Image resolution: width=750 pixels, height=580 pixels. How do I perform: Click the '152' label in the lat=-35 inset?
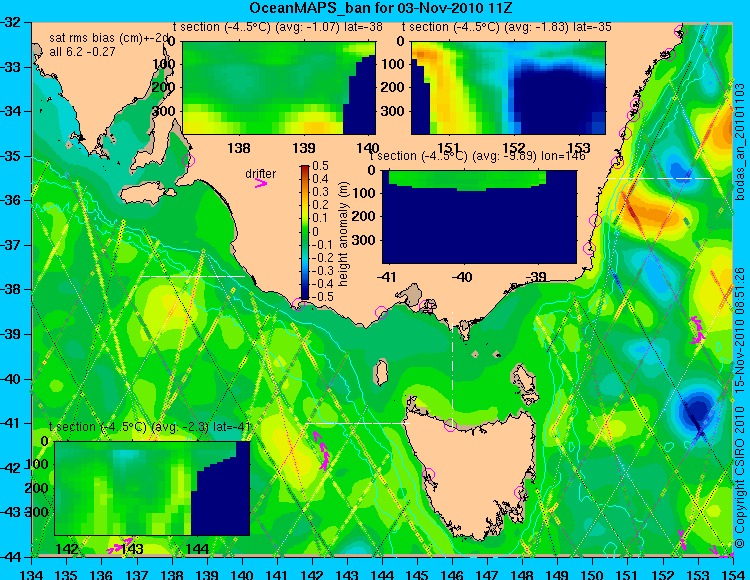click(x=514, y=148)
